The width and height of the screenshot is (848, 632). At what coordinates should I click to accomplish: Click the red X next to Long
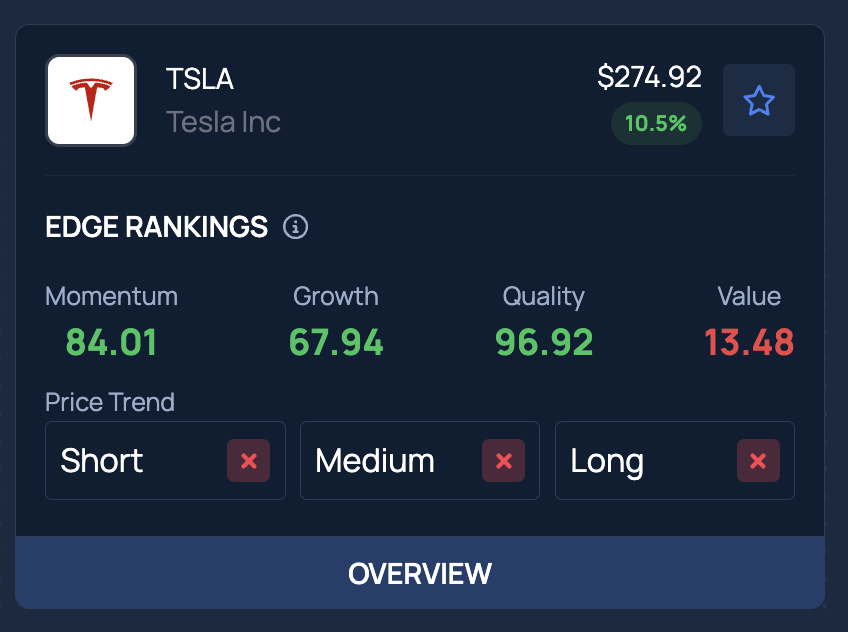(759, 461)
